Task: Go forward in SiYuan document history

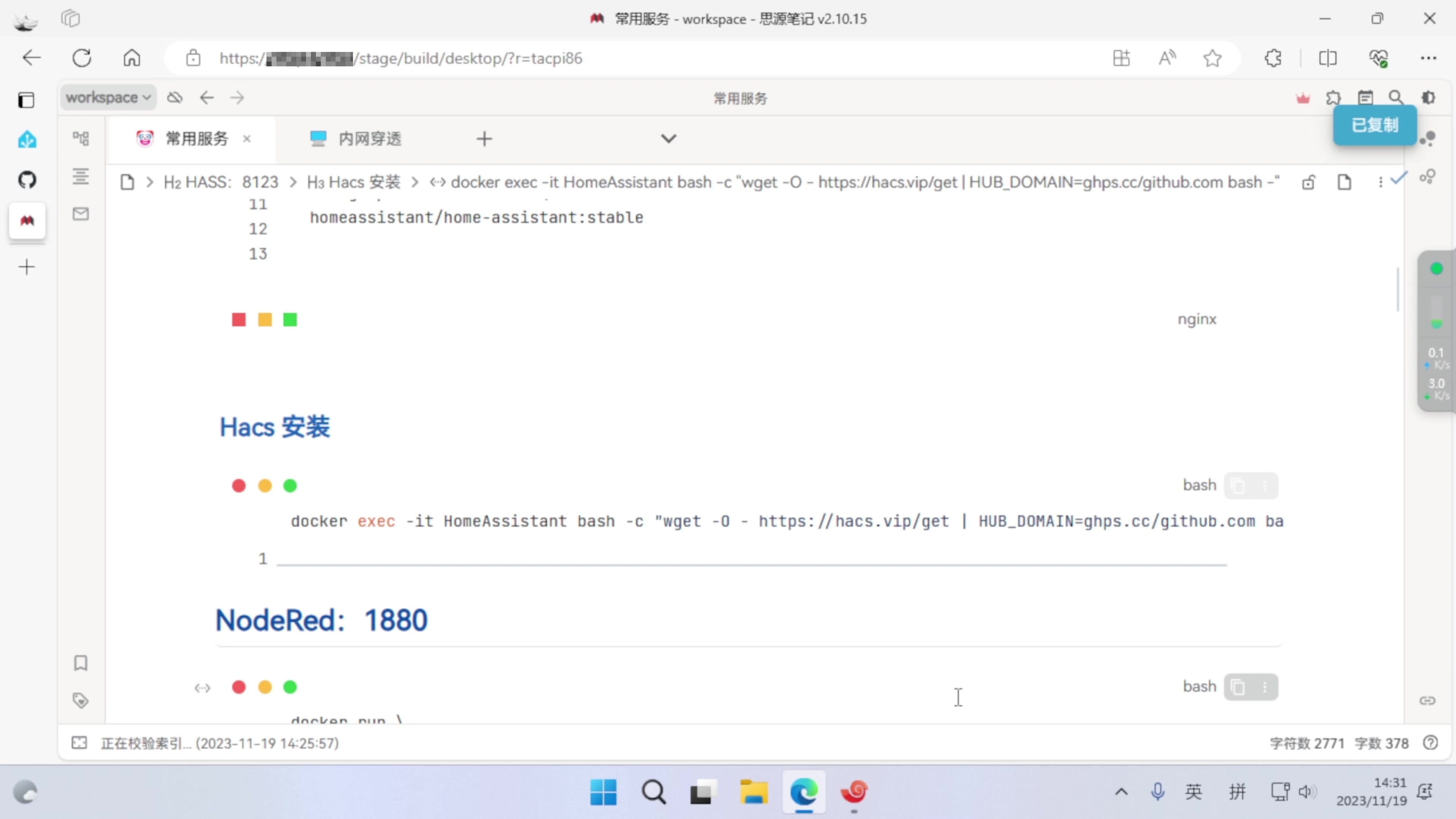Action: [237, 98]
